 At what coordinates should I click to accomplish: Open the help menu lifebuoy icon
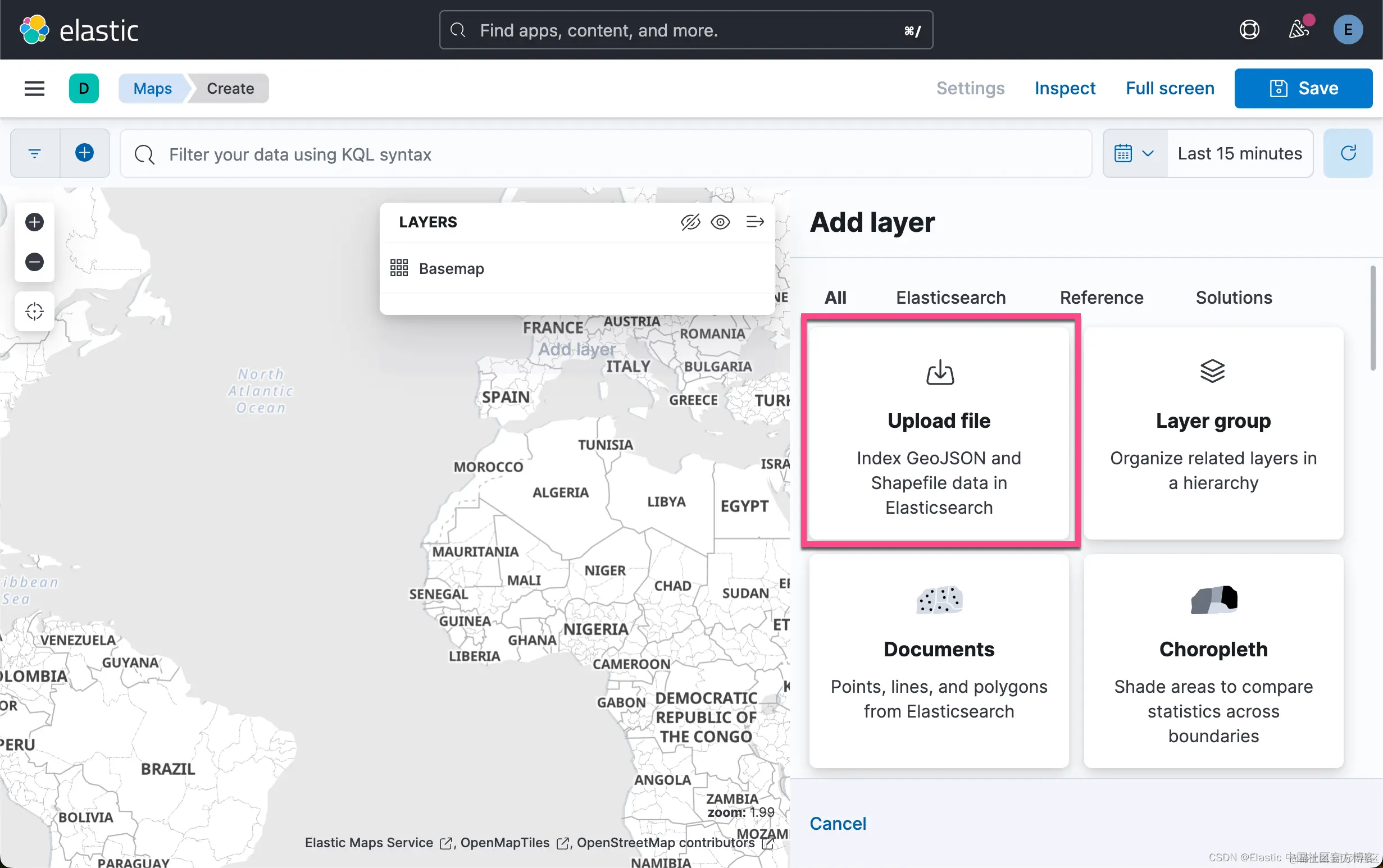1249,30
